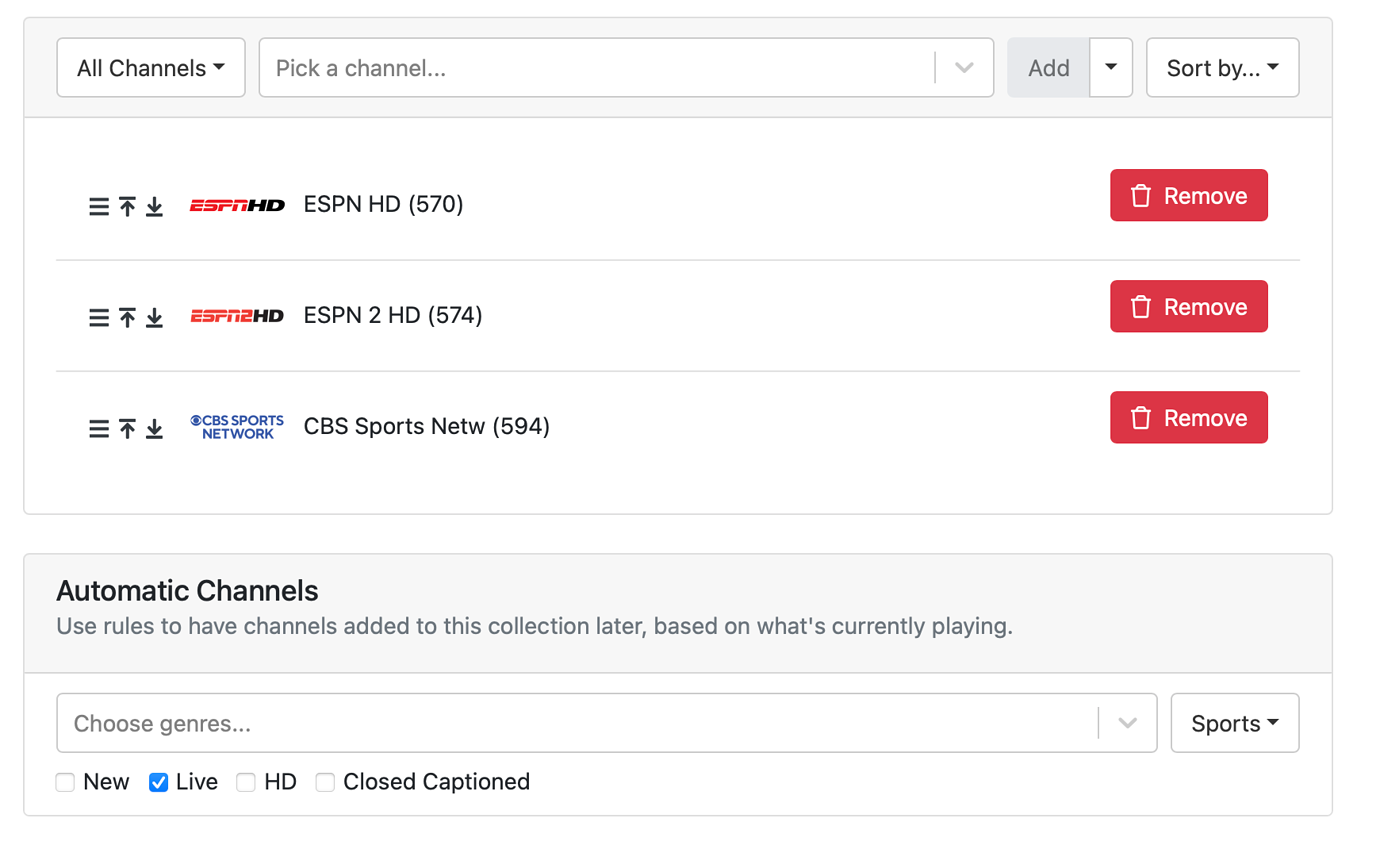Click the ESPN2 HD channel logo

(236, 316)
